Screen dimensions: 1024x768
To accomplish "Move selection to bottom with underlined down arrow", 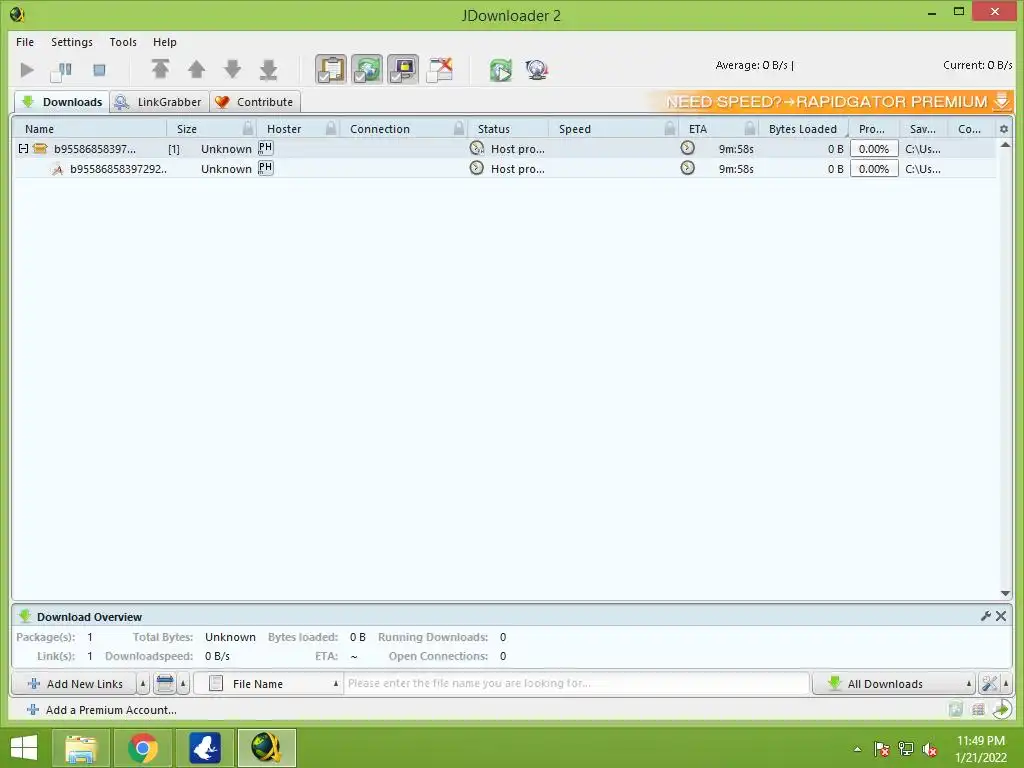I will (x=268, y=69).
